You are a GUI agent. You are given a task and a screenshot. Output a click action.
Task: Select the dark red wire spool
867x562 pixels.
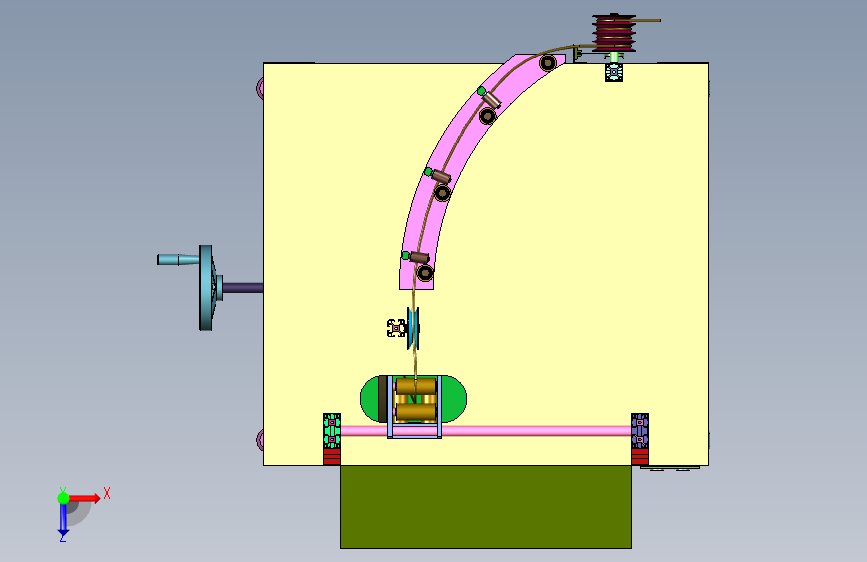coord(614,33)
